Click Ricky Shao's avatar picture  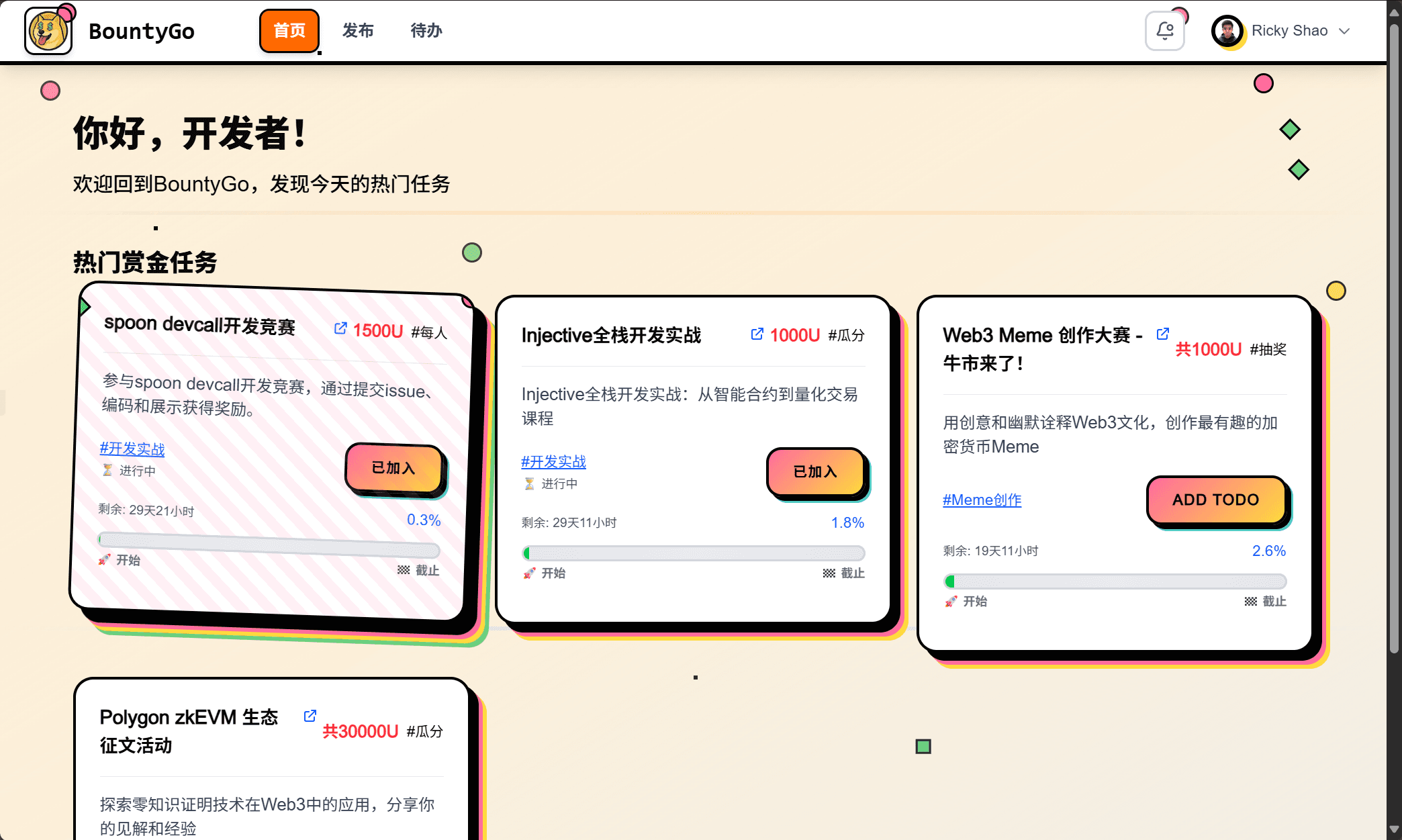click(1227, 31)
